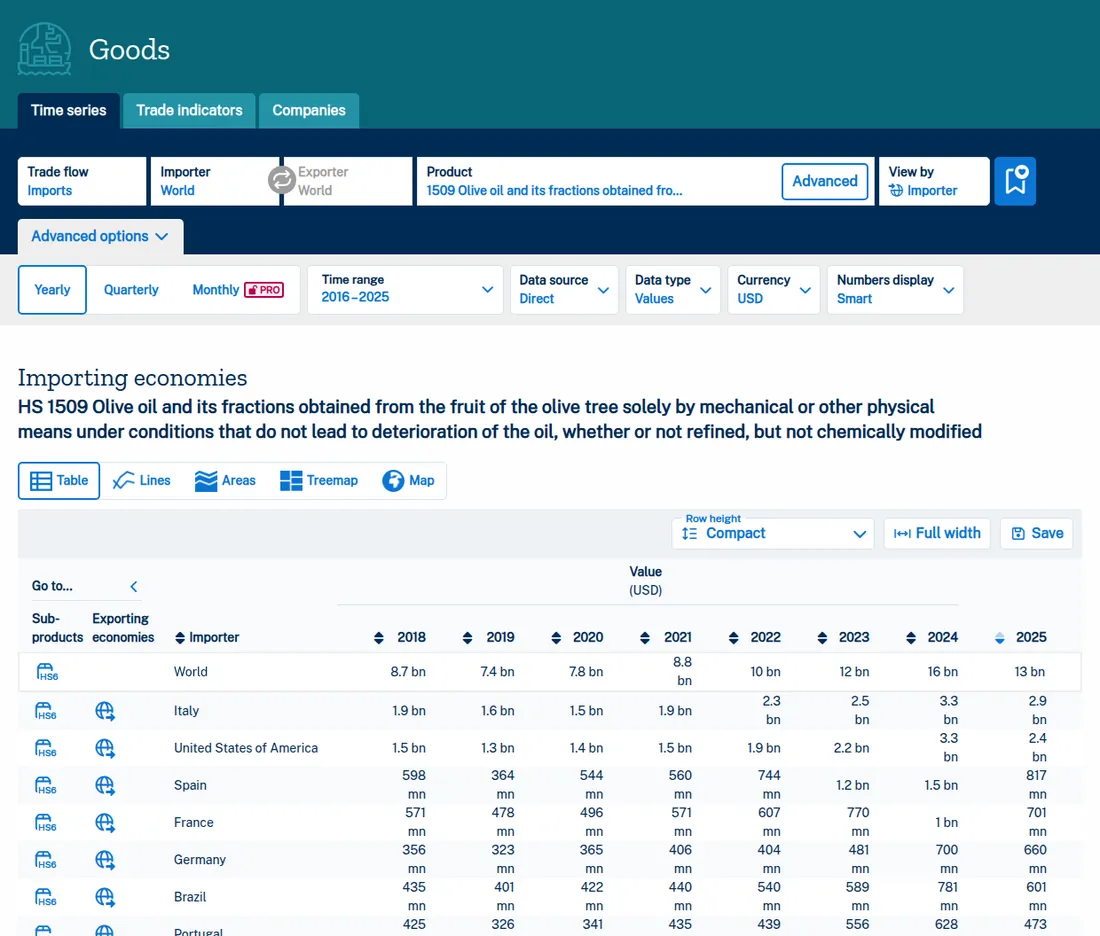Switch to Treemap view
This screenshot has height=936, width=1100.
tap(319, 481)
